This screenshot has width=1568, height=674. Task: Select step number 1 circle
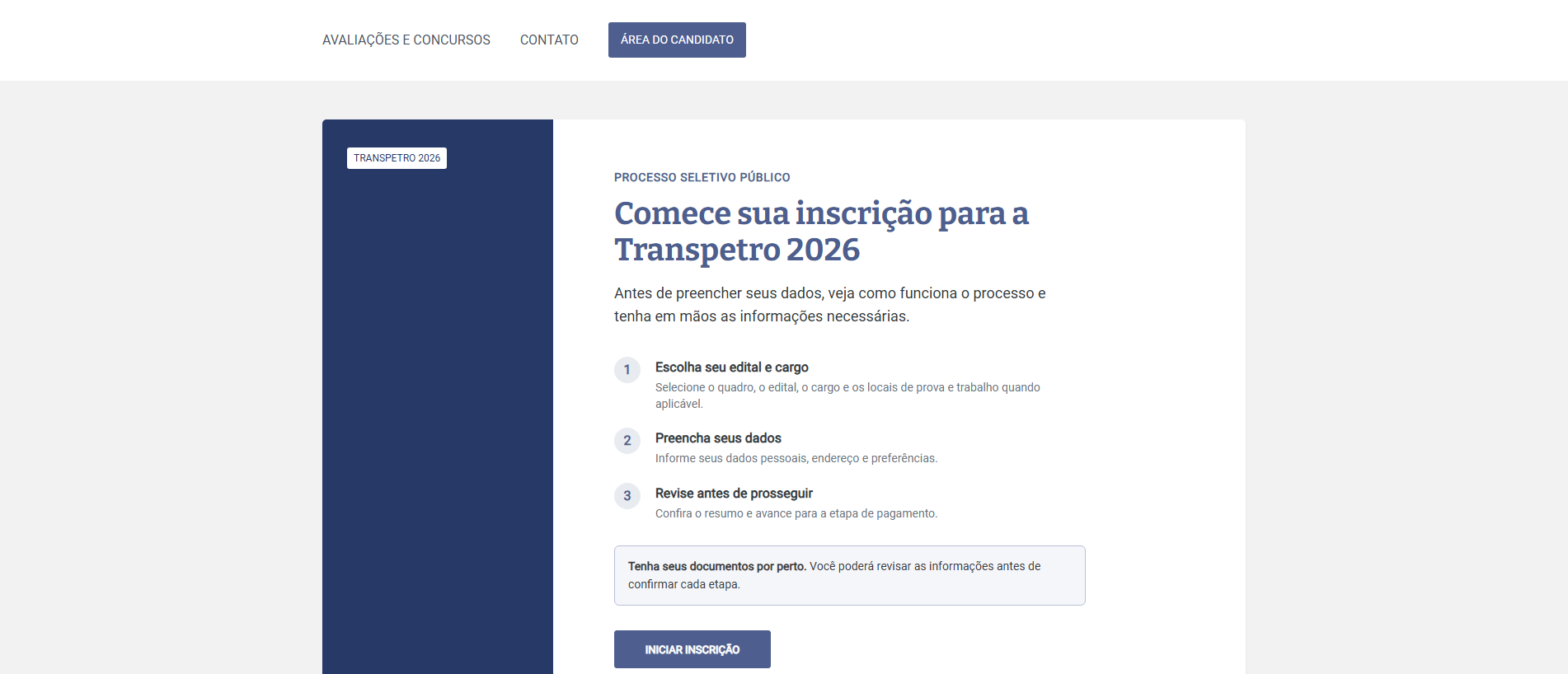tap(627, 370)
